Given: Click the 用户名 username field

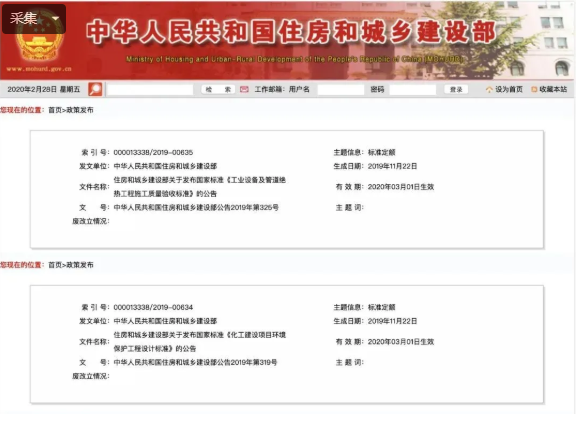Looking at the screenshot, I should coord(341,89).
